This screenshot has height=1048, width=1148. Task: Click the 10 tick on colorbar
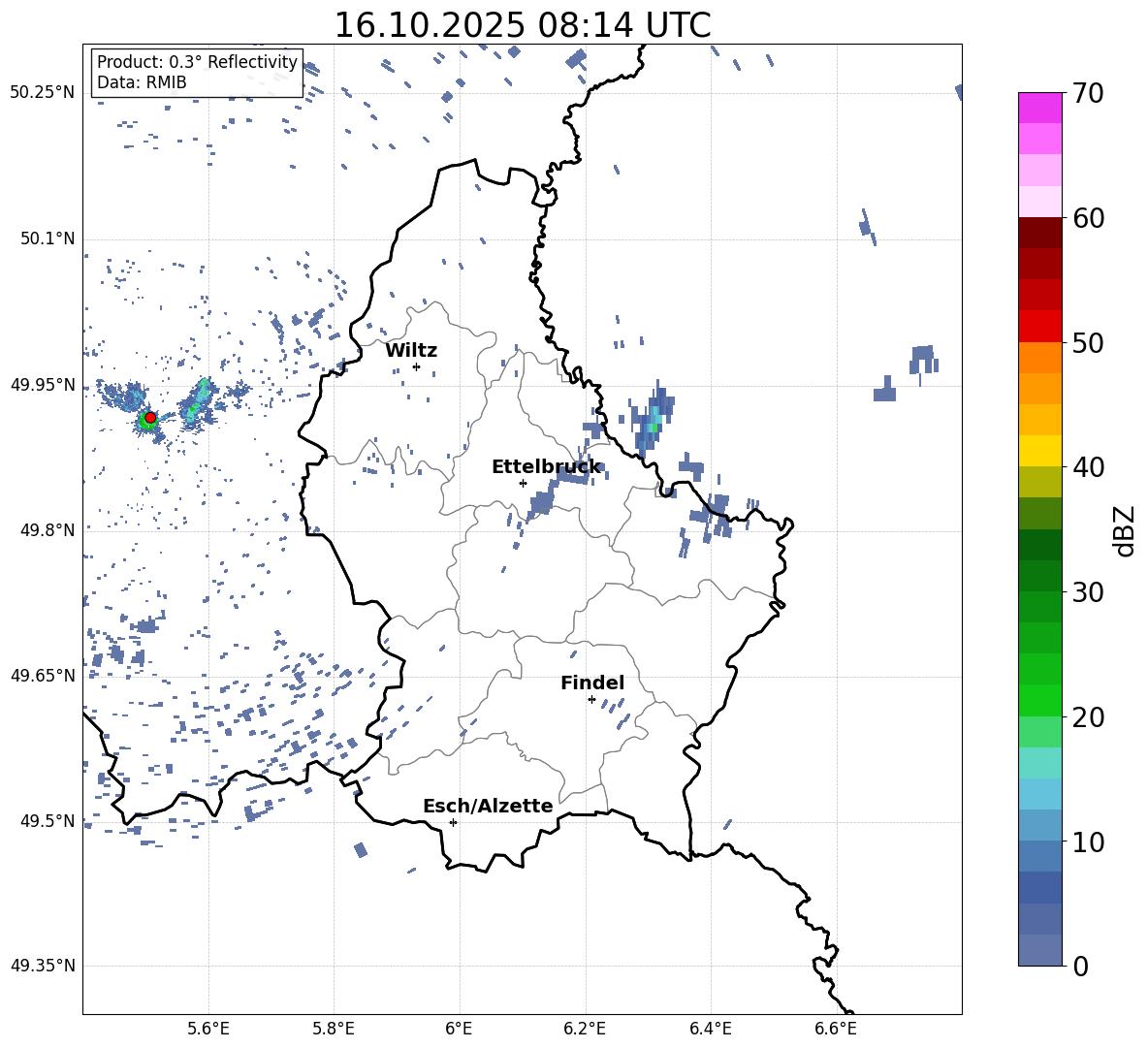1088,842
